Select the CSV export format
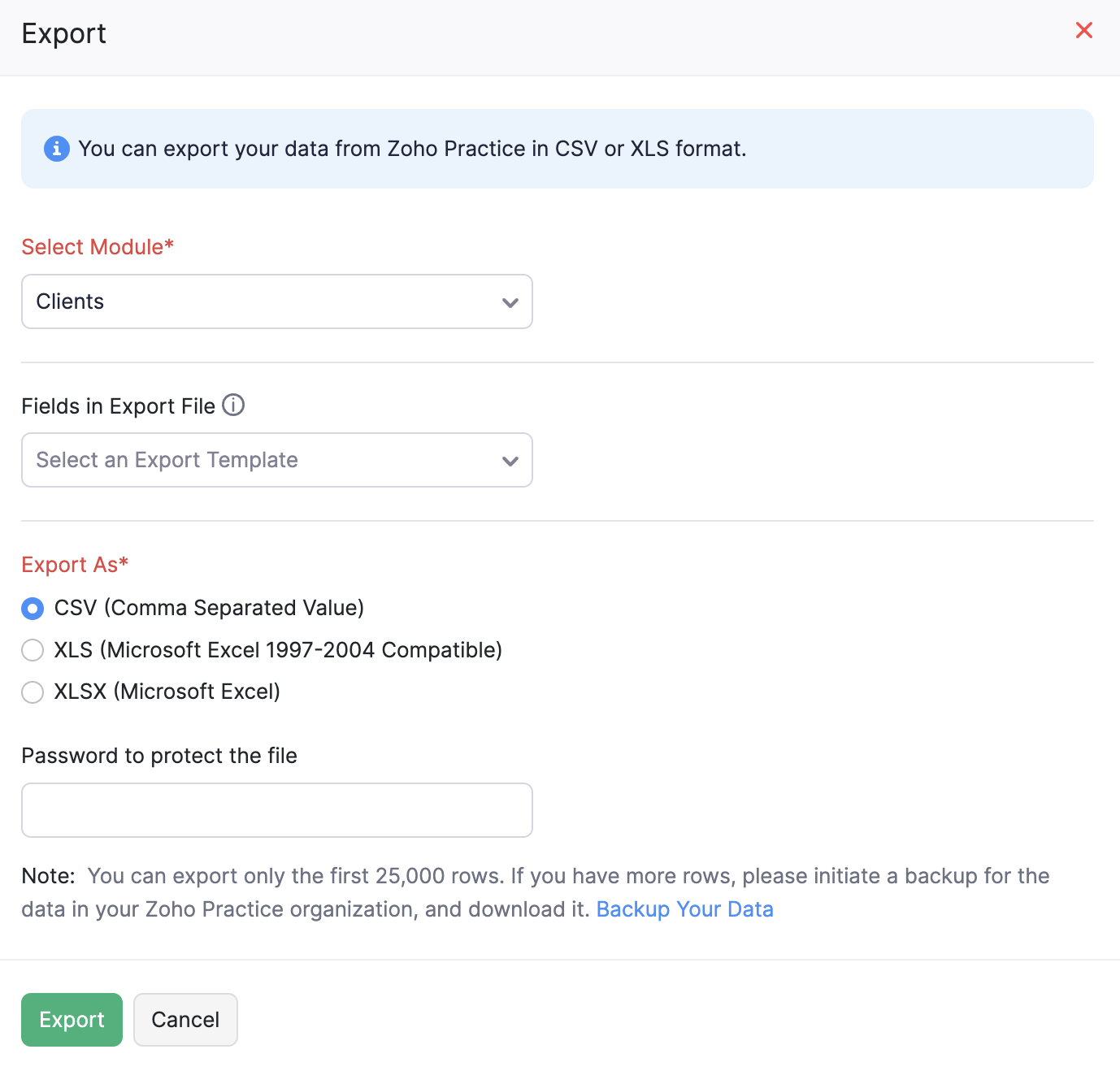 [x=33, y=608]
